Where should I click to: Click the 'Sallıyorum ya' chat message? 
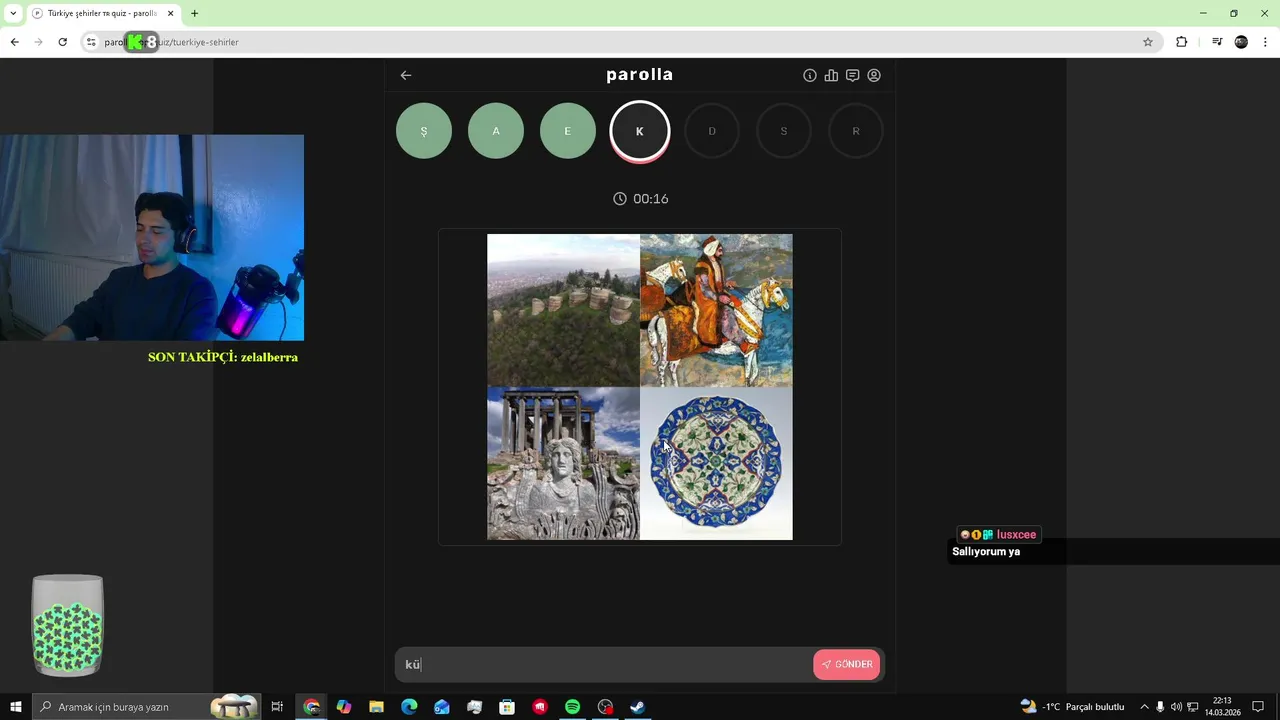click(986, 552)
